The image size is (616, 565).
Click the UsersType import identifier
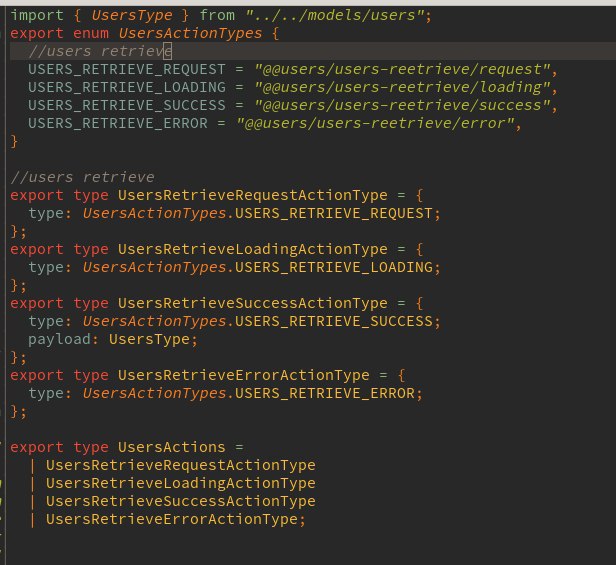click(x=132, y=16)
